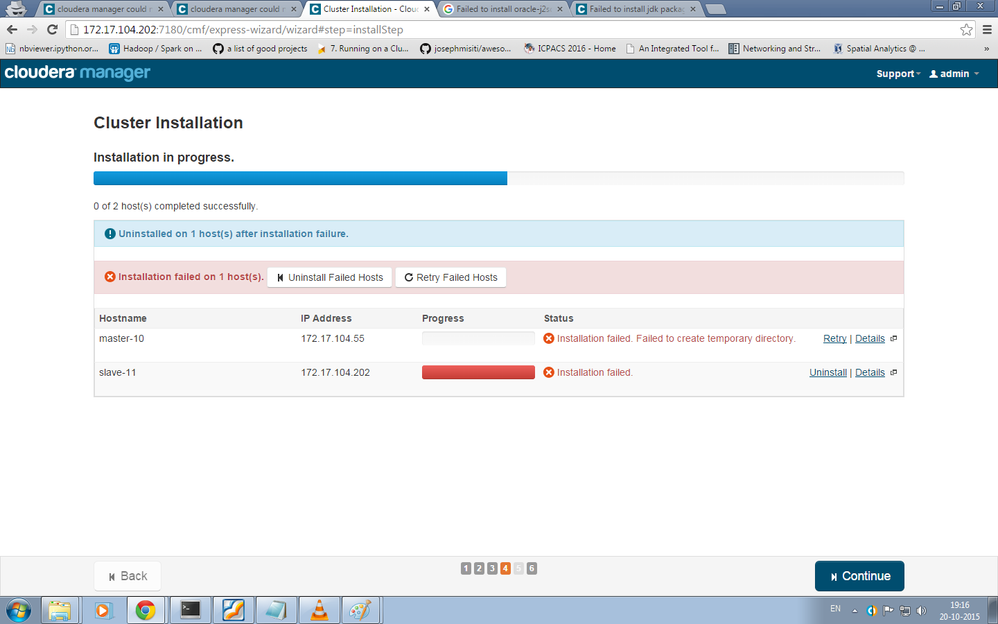
Task: Open Details link for slave-11
Action: tap(869, 372)
